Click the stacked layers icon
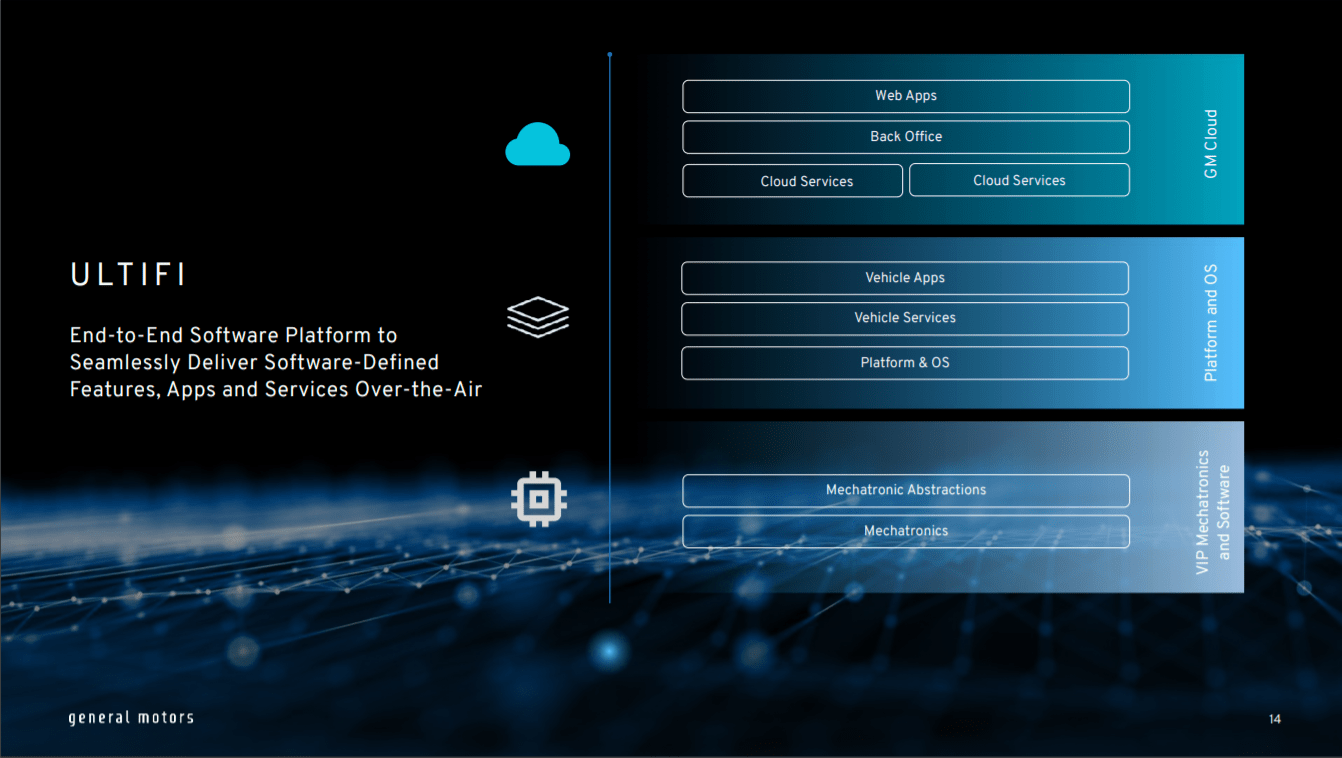 [538, 317]
